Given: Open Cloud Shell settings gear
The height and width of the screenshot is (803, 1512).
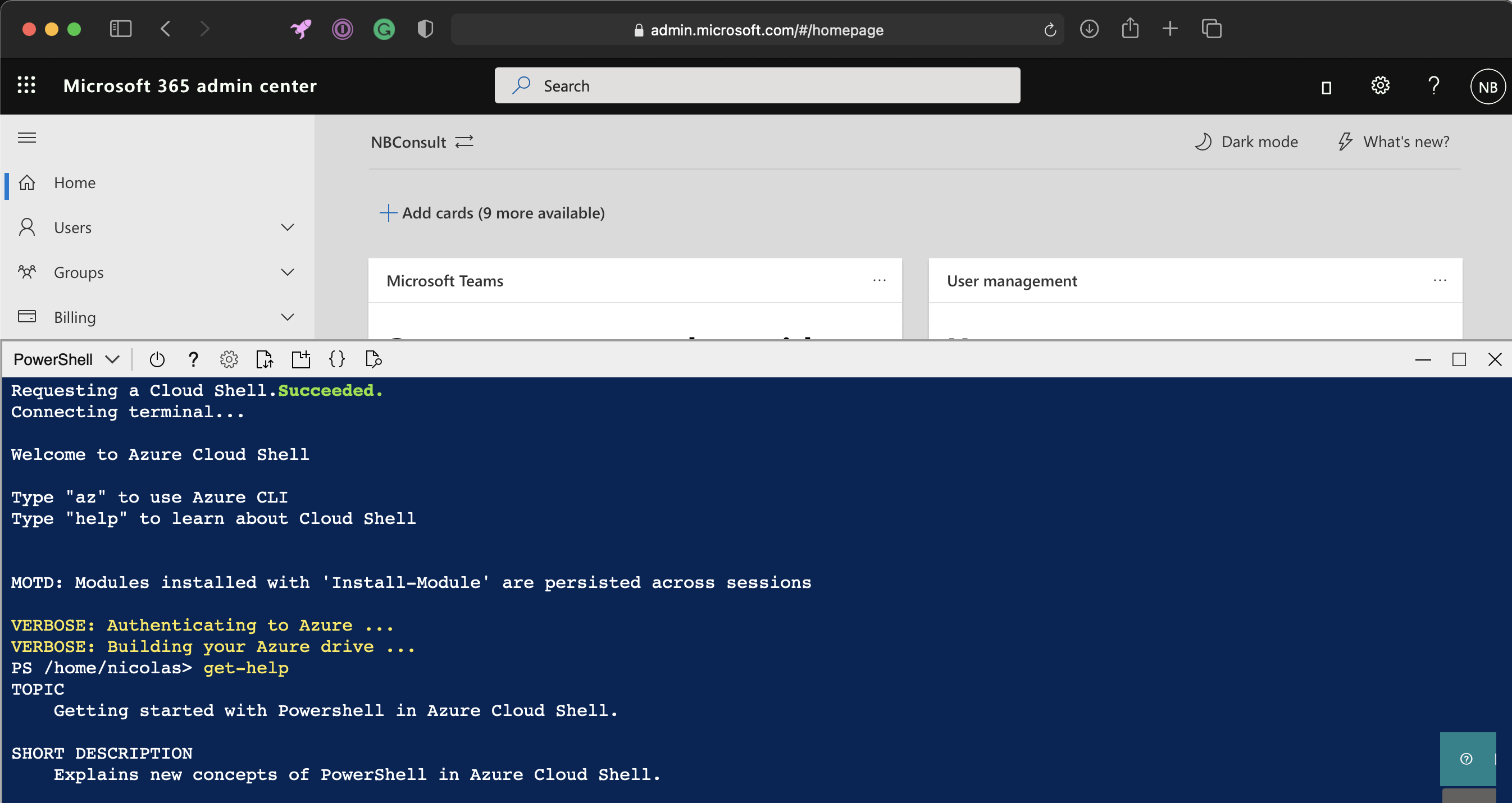Looking at the screenshot, I should coord(229,359).
